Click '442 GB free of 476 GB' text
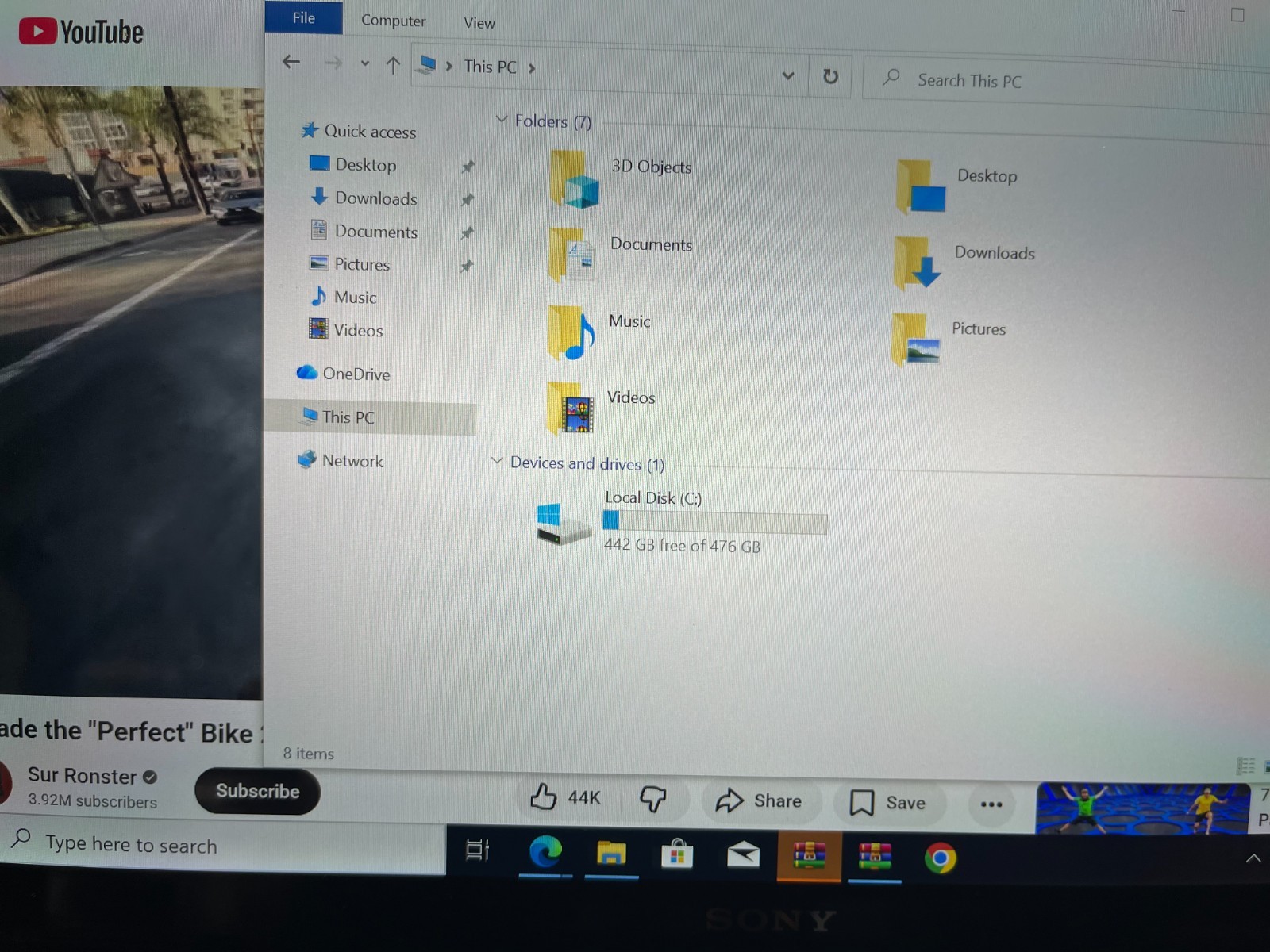Viewport: 1270px width, 952px height. click(682, 545)
